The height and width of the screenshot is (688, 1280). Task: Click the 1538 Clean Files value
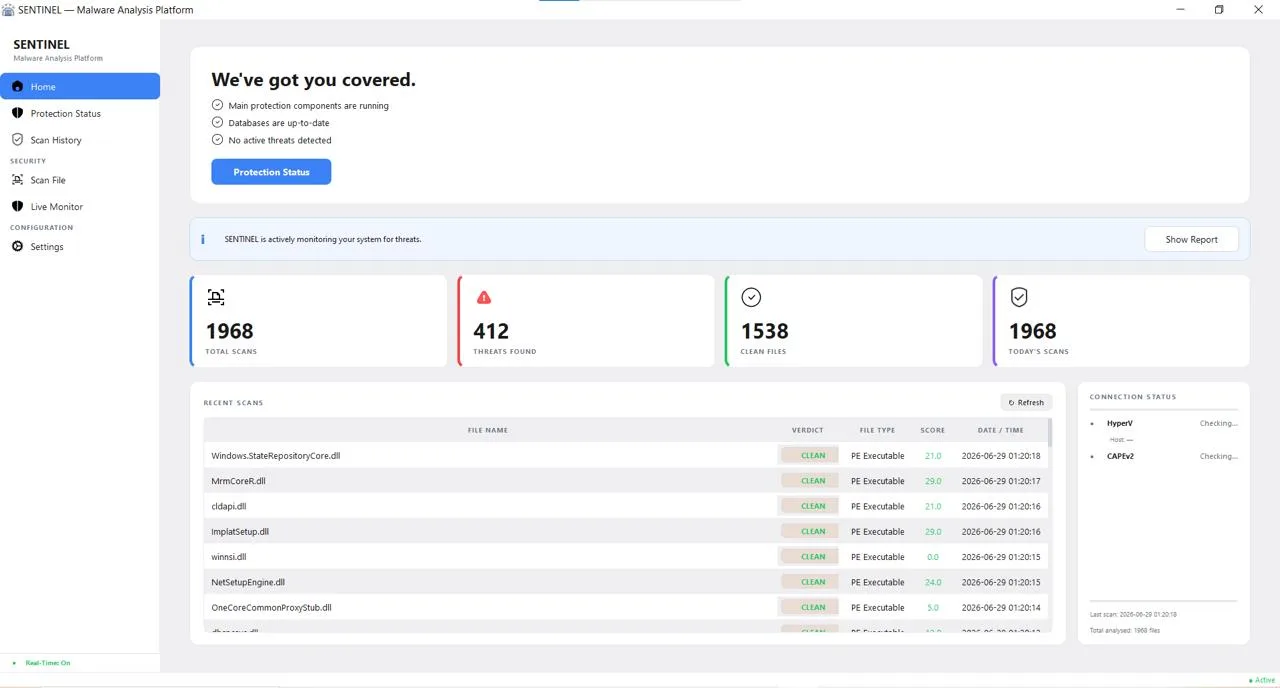click(764, 331)
